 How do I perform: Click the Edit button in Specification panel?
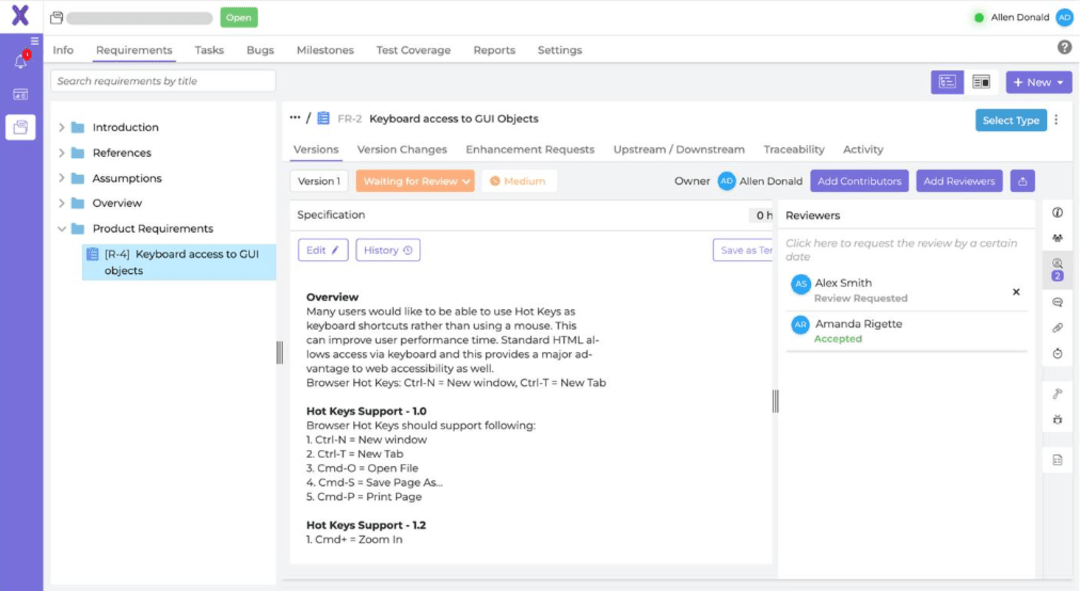pyautogui.click(x=322, y=249)
